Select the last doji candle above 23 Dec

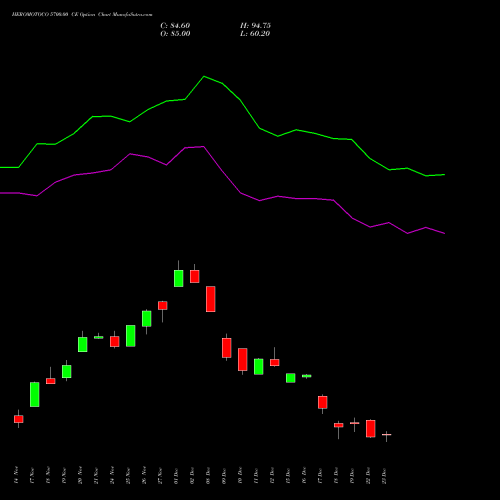(x=387, y=435)
